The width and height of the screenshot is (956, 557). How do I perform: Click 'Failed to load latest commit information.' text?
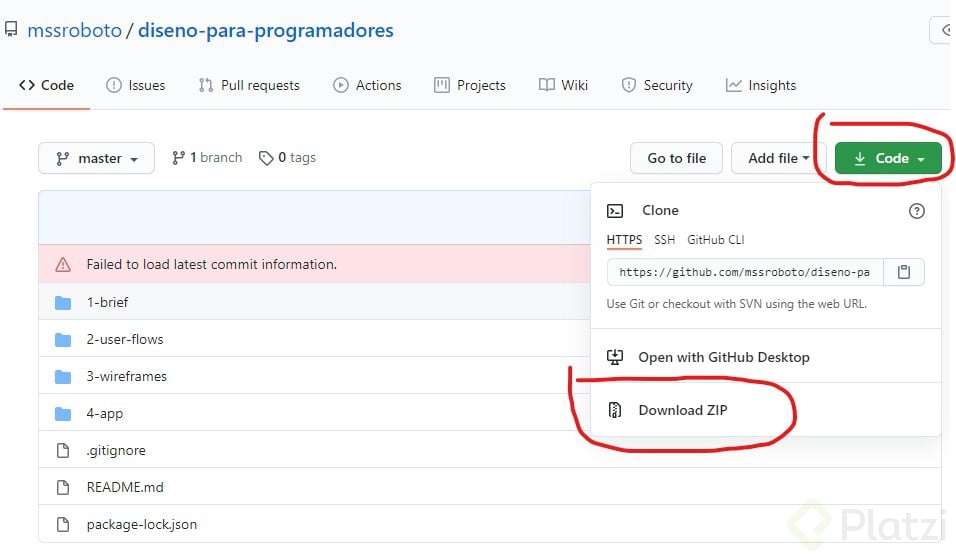point(212,264)
